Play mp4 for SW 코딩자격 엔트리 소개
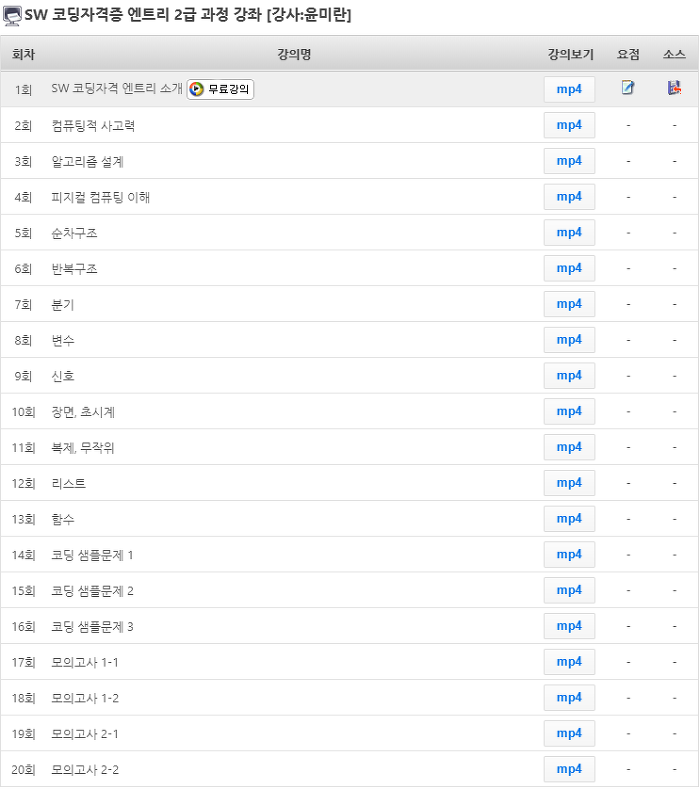The image size is (700, 789). pos(569,90)
